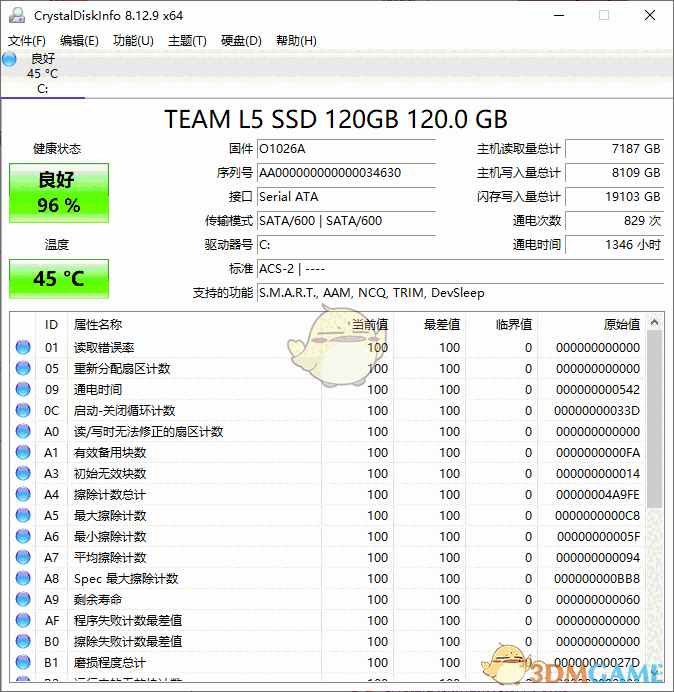The height and width of the screenshot is (692, 674).
Task: Click the host writes value 8109 GB
Action: pyautogui.click(x=614, y=173)
